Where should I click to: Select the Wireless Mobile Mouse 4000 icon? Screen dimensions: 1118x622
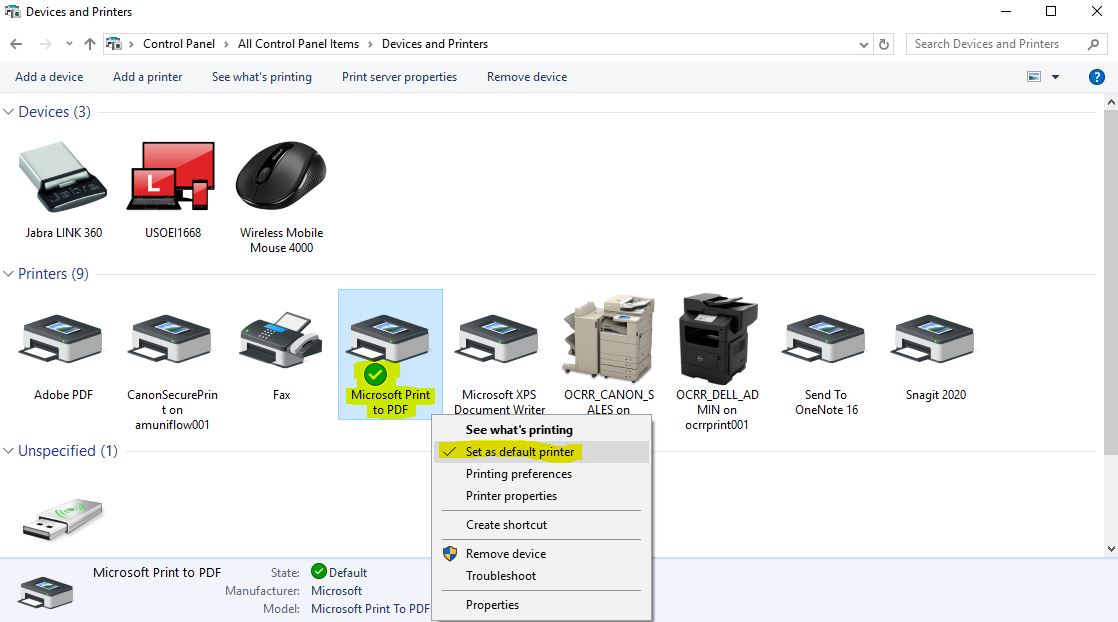pos(281,175)
